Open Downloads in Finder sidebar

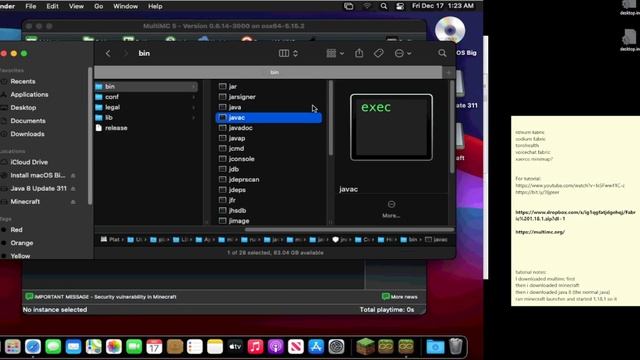point(27,133)
